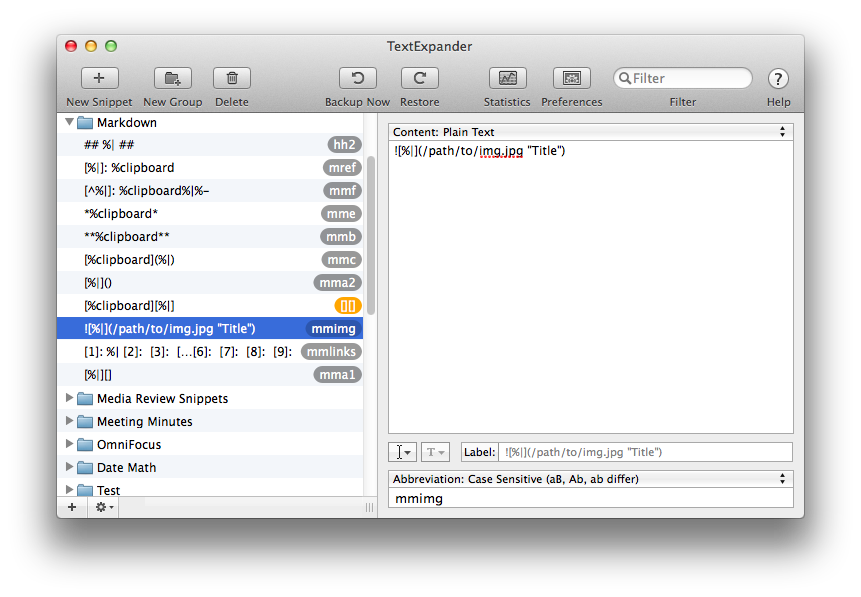Select the **%clipboard** snippet

(210, 237)
